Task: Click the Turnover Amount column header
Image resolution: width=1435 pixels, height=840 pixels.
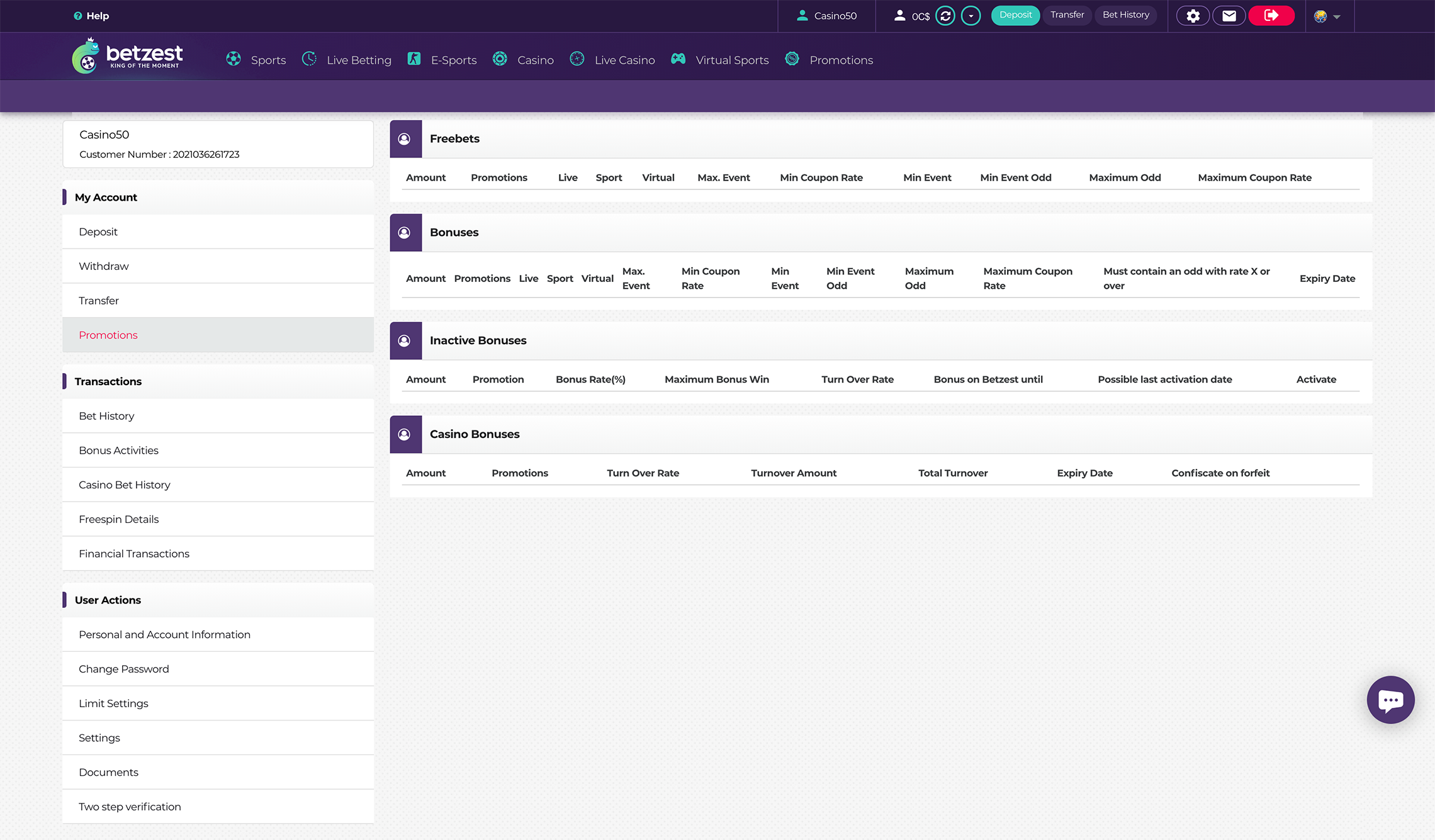Action: 794,473
